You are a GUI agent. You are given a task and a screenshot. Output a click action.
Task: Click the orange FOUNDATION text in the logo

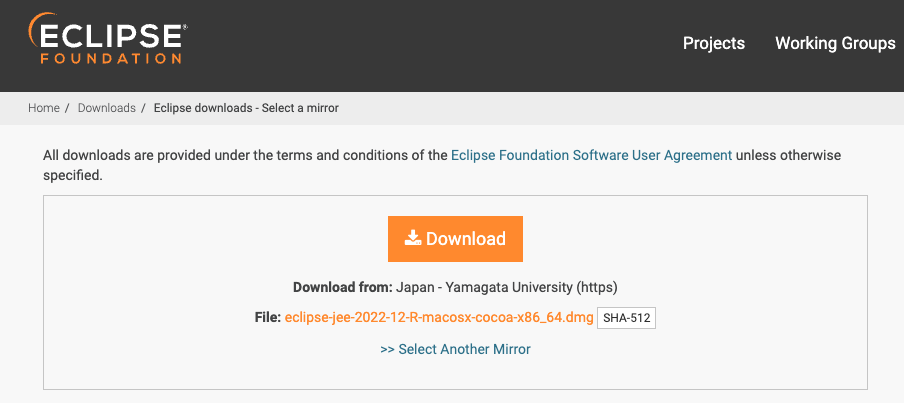(x=111, y=59)
